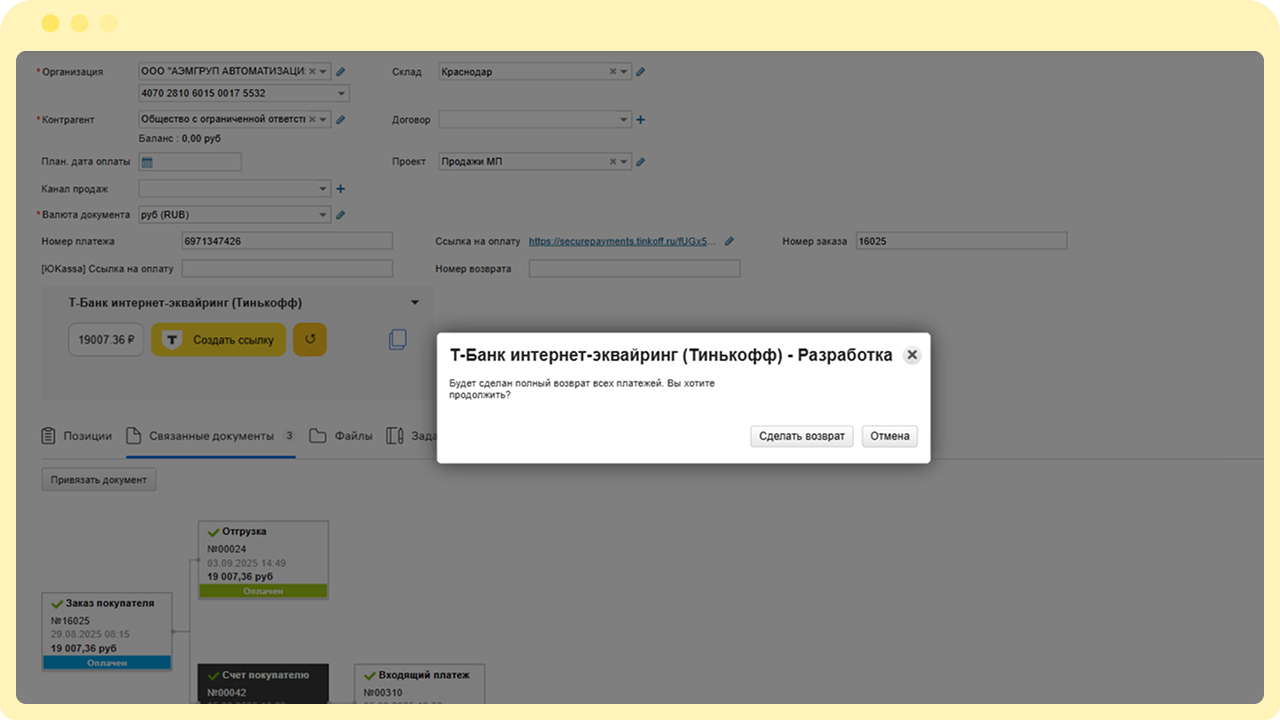Screen dimensions: 1280x720
Task: Open Проект dropdown arrow
Action: click(625, 162)
